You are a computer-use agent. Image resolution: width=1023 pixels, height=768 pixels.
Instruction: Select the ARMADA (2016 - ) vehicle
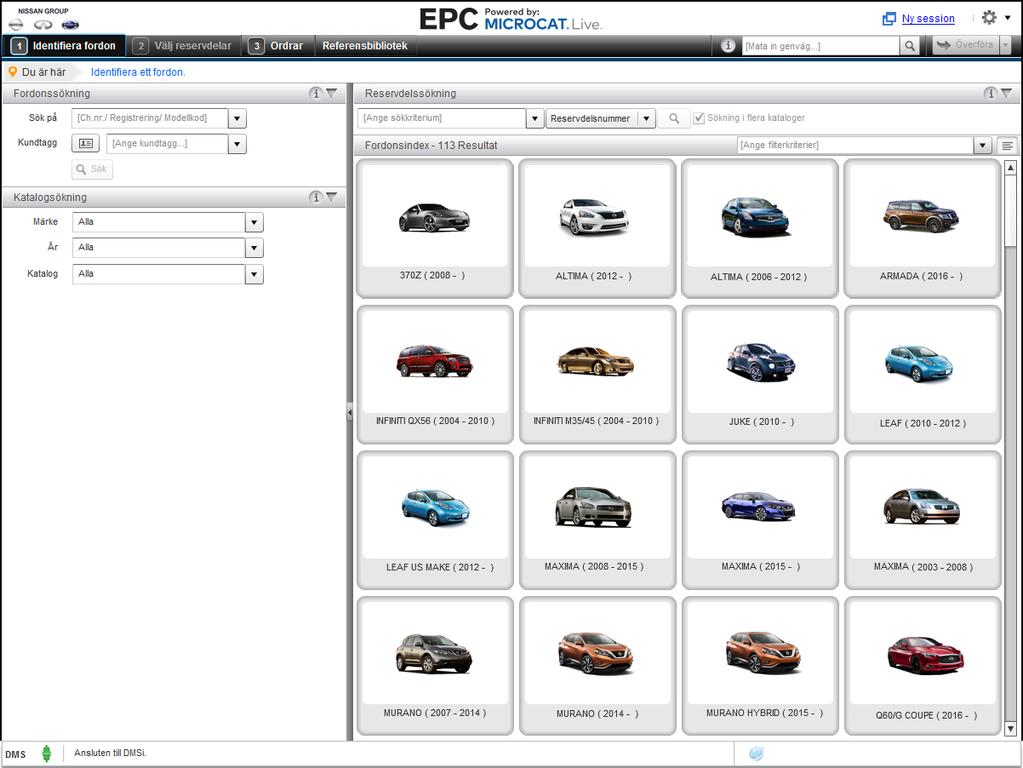[x=923, y=228]
